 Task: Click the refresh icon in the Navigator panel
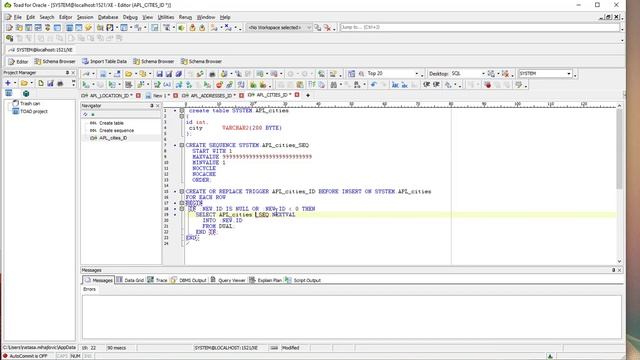point(86,115)
